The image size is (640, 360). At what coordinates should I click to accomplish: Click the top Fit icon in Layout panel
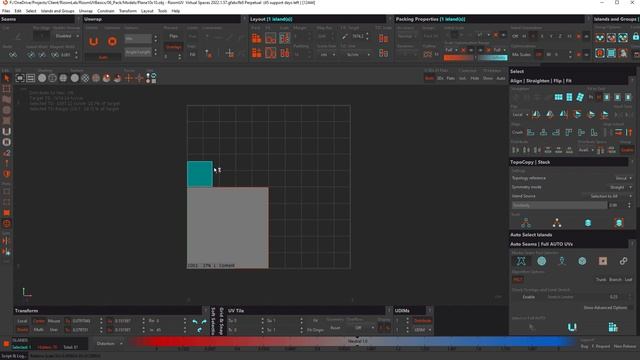270,39
